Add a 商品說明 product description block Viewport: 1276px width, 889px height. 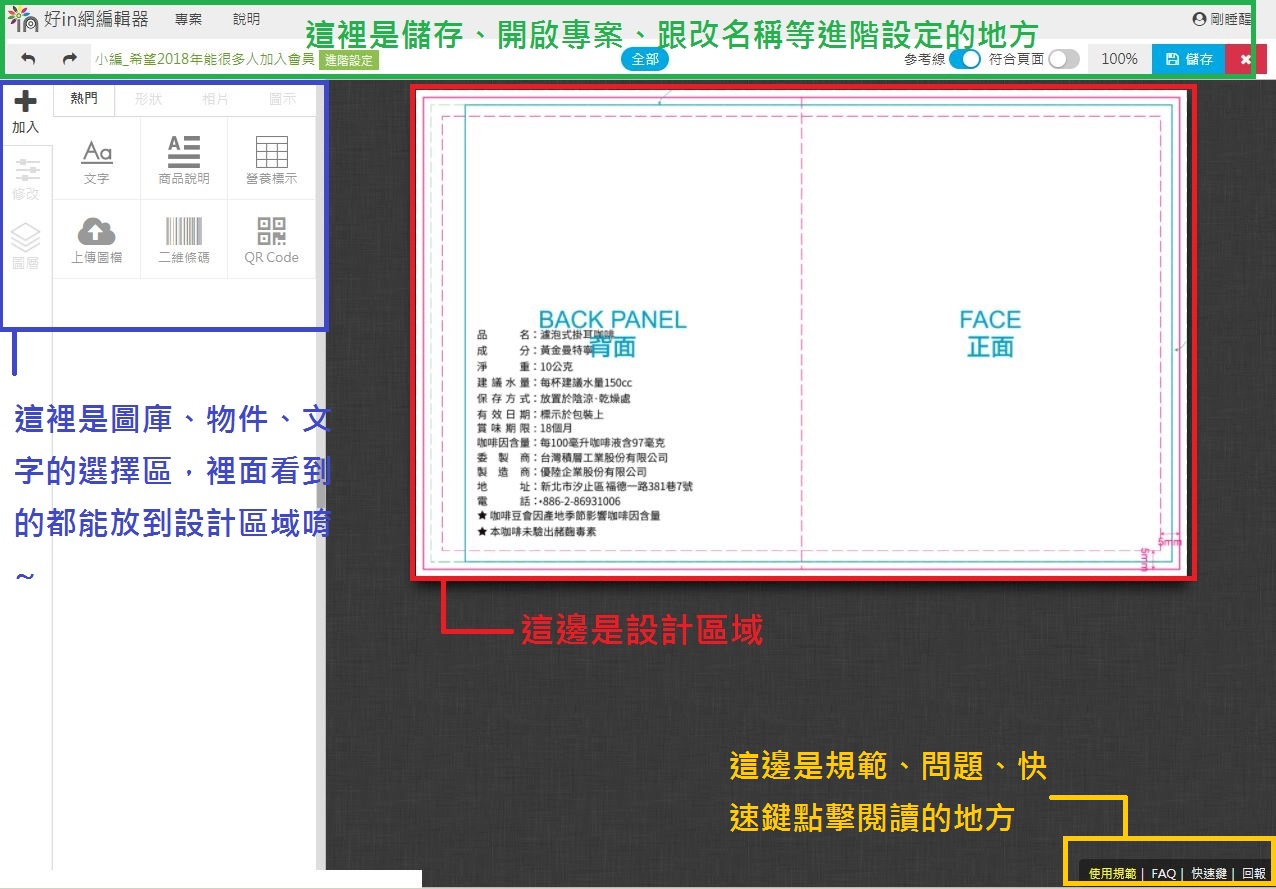coord(184,161)
